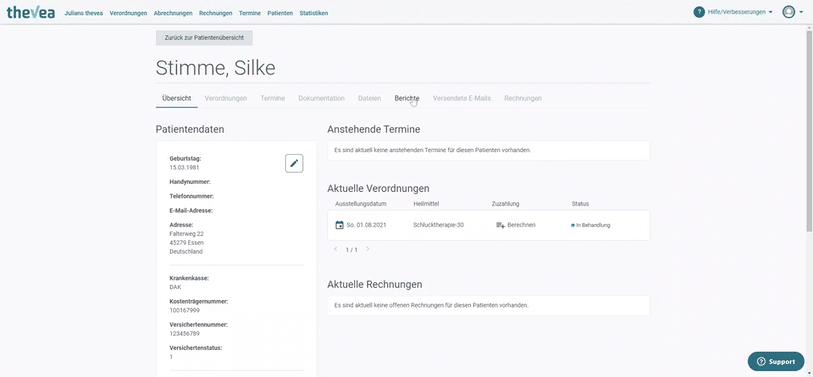The image size is (813, 377).
Task: Select the Übersicht patient tab
Action: 176,98
